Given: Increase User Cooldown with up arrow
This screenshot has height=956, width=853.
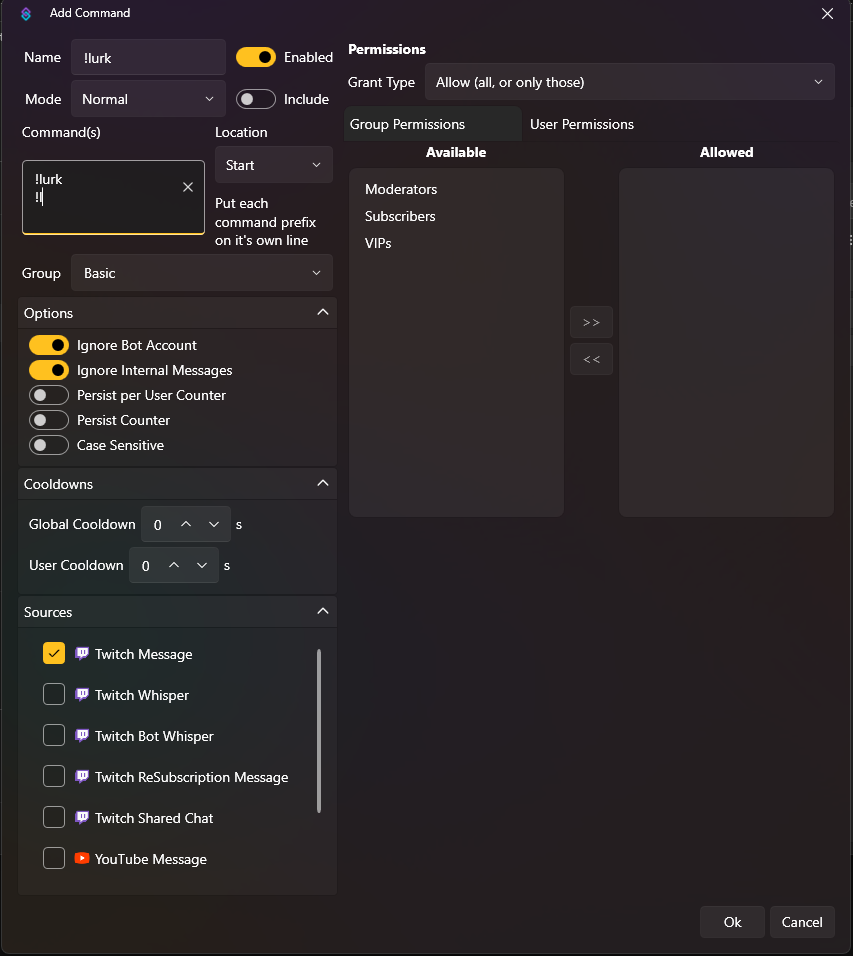Looking at the screenshot, I should pos(174,566).
